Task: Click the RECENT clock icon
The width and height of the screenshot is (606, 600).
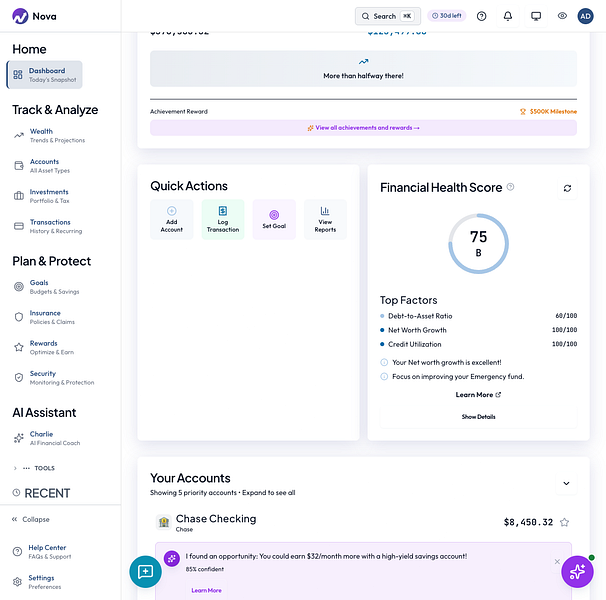Action: point(16,493)
